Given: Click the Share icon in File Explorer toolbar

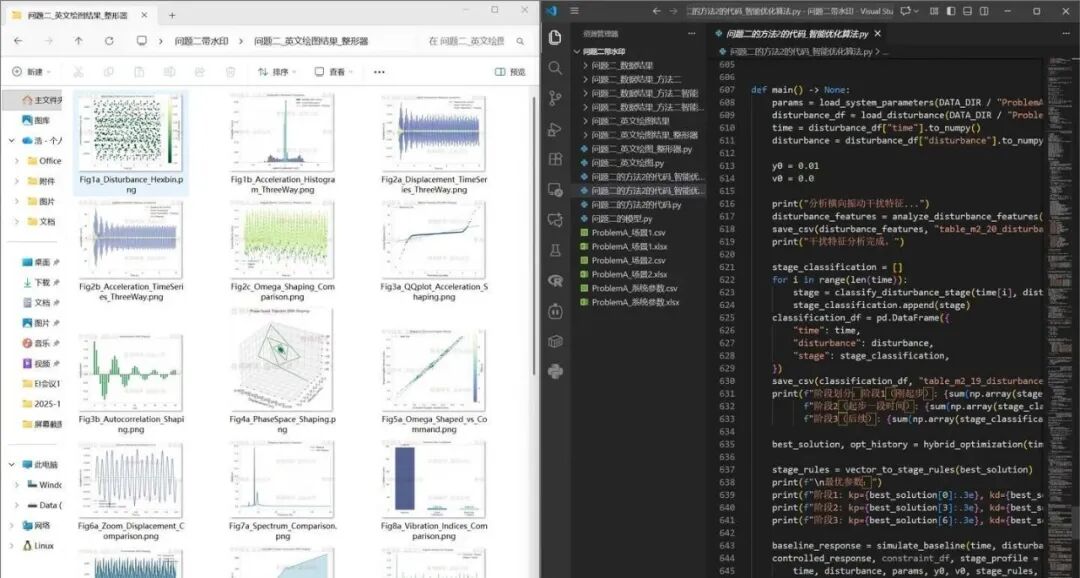Looking at the screenshot, I should pyautogui.click(x=200, y=72).
